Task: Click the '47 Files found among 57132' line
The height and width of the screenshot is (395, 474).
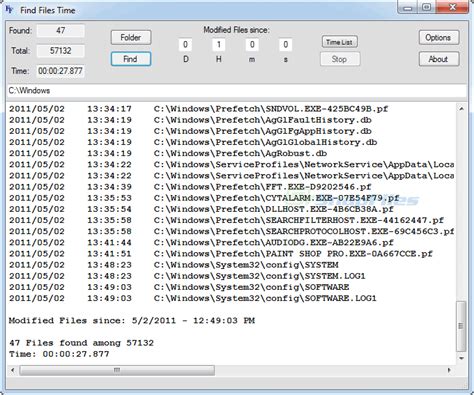Action: click(81, 343)
